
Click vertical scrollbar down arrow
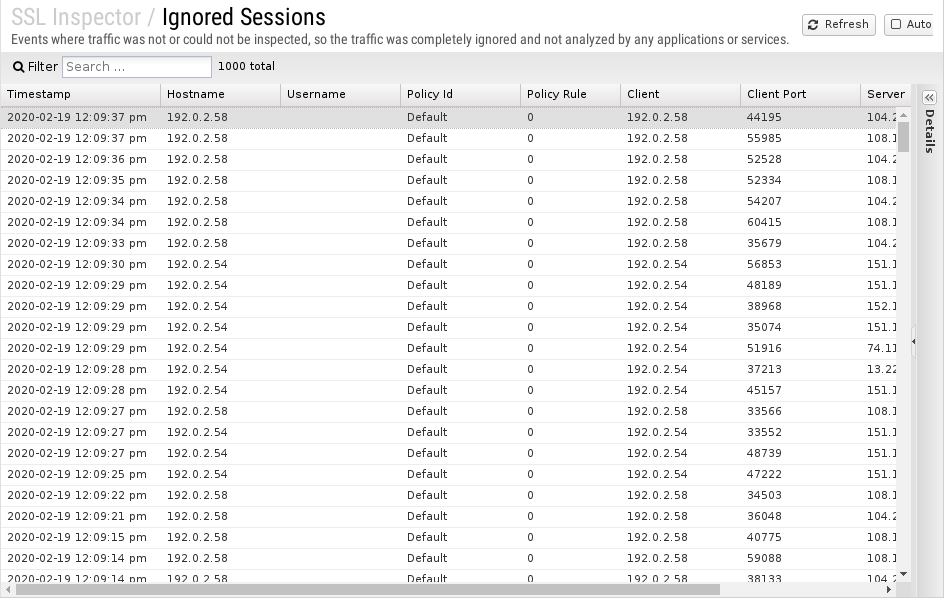903,575
